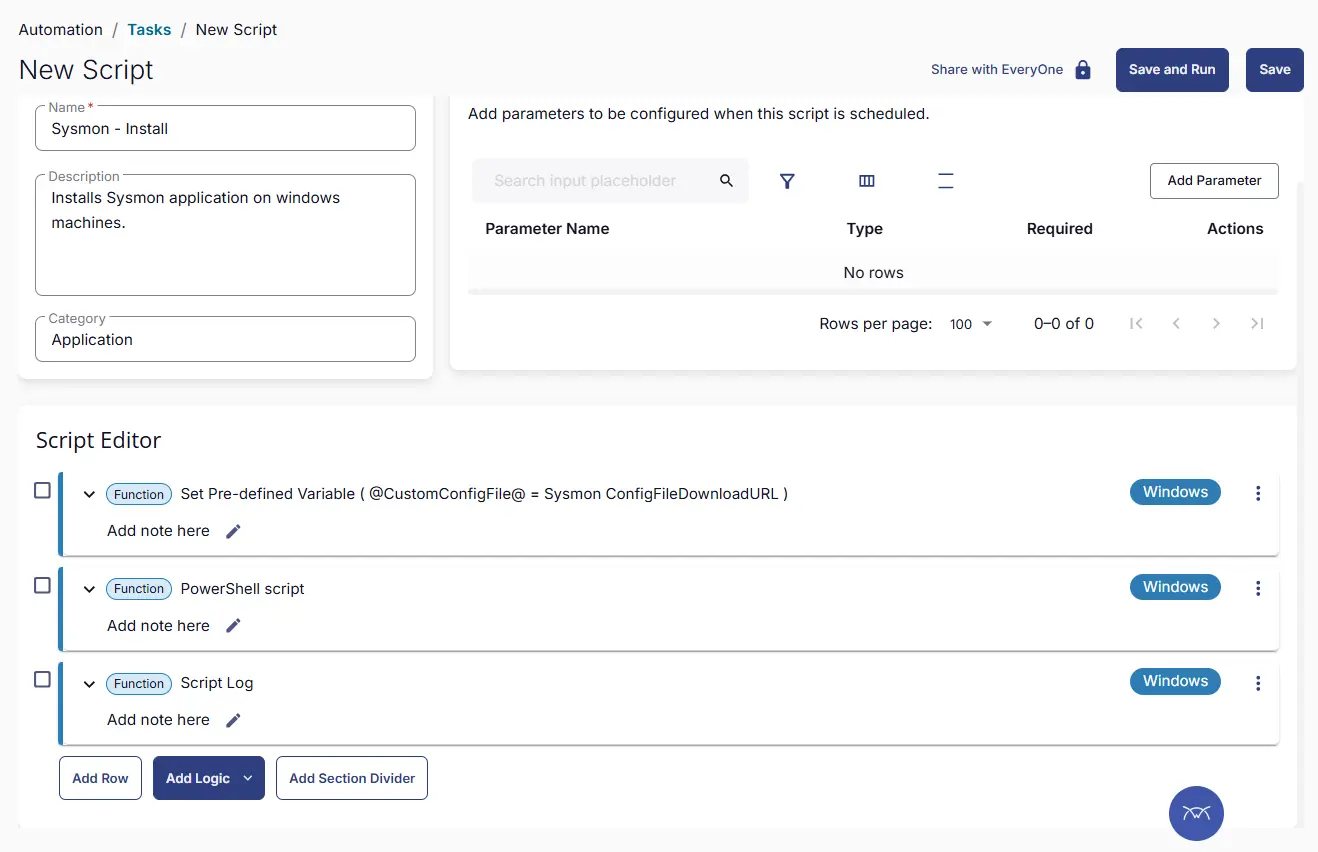Screen dimensions: 1318x852
Task: Click the lock icon beside Share with EveryOne
Action: pos(1082,70)
